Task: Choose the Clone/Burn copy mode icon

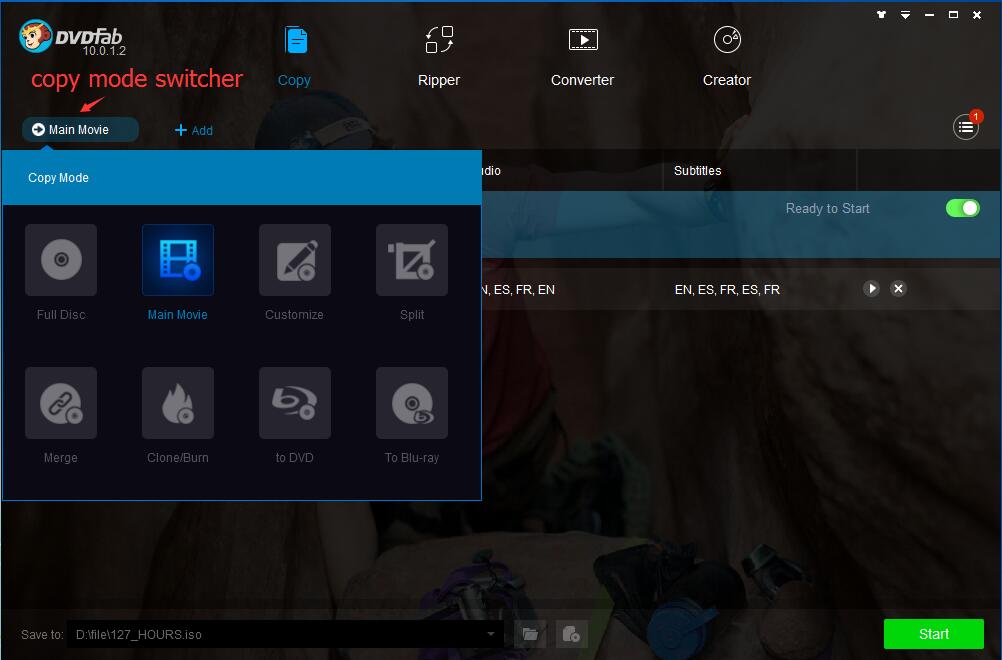Action: (x=178, y=403)
